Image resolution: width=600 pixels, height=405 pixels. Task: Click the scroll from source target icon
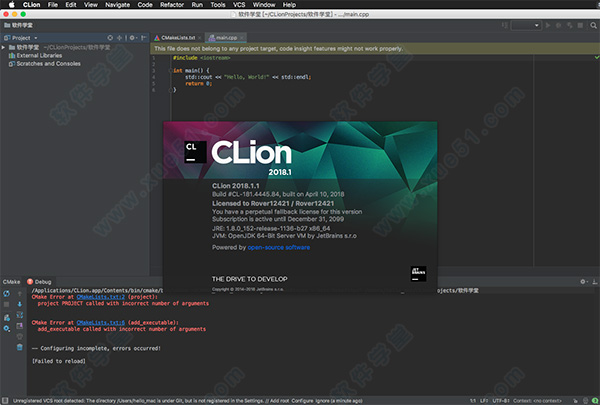click(110, 38)
